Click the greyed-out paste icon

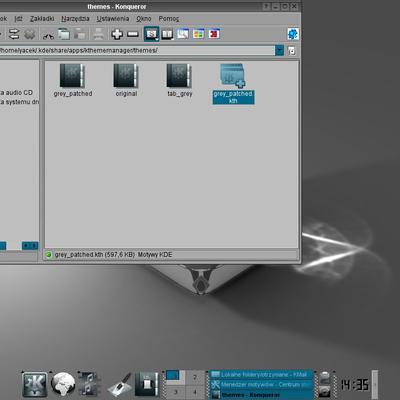tap(79, 34)
